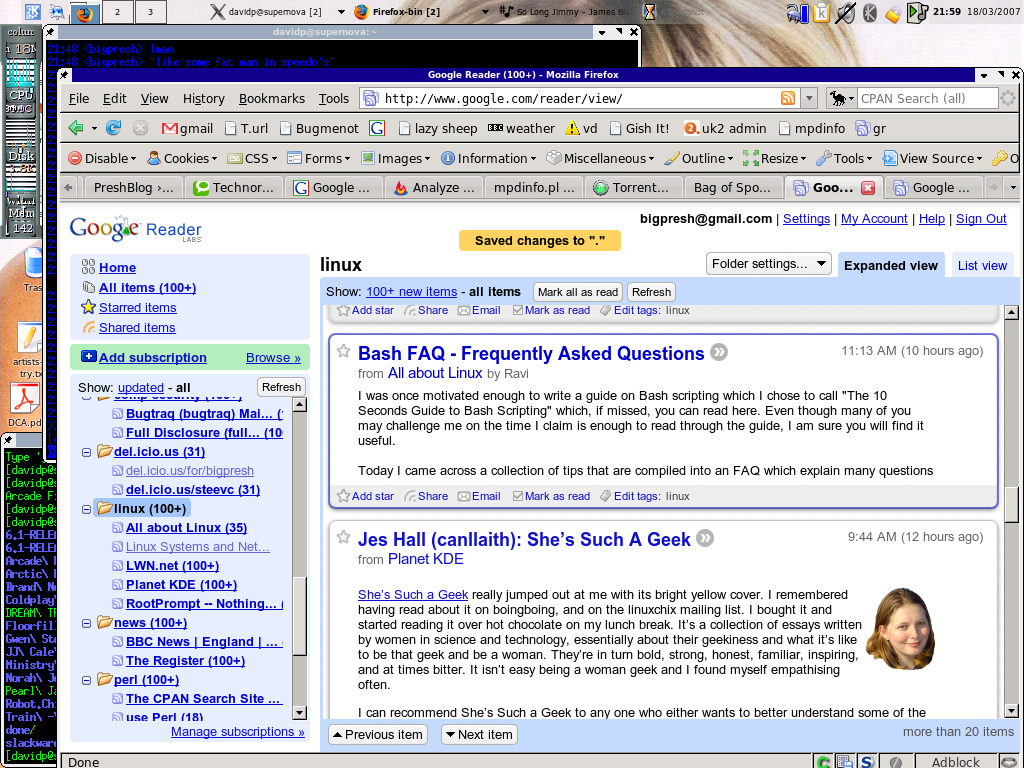Show only updated subscriptions
The height and width of the screenshot is (768, 1024).
(140, 387)
